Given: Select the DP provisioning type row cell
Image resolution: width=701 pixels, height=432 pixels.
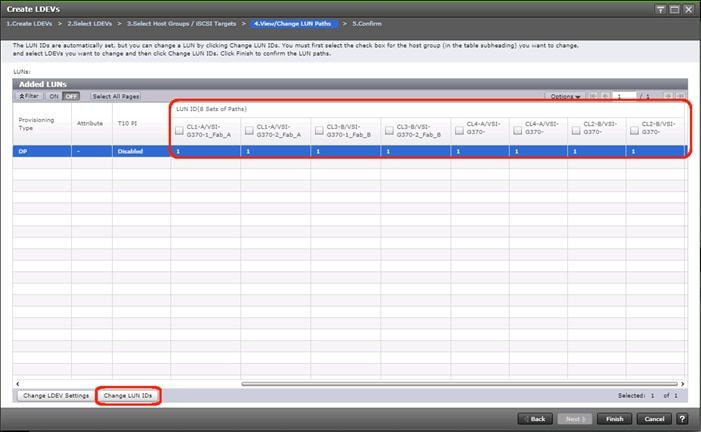Looking at the screenshot, I should [42, 151].
